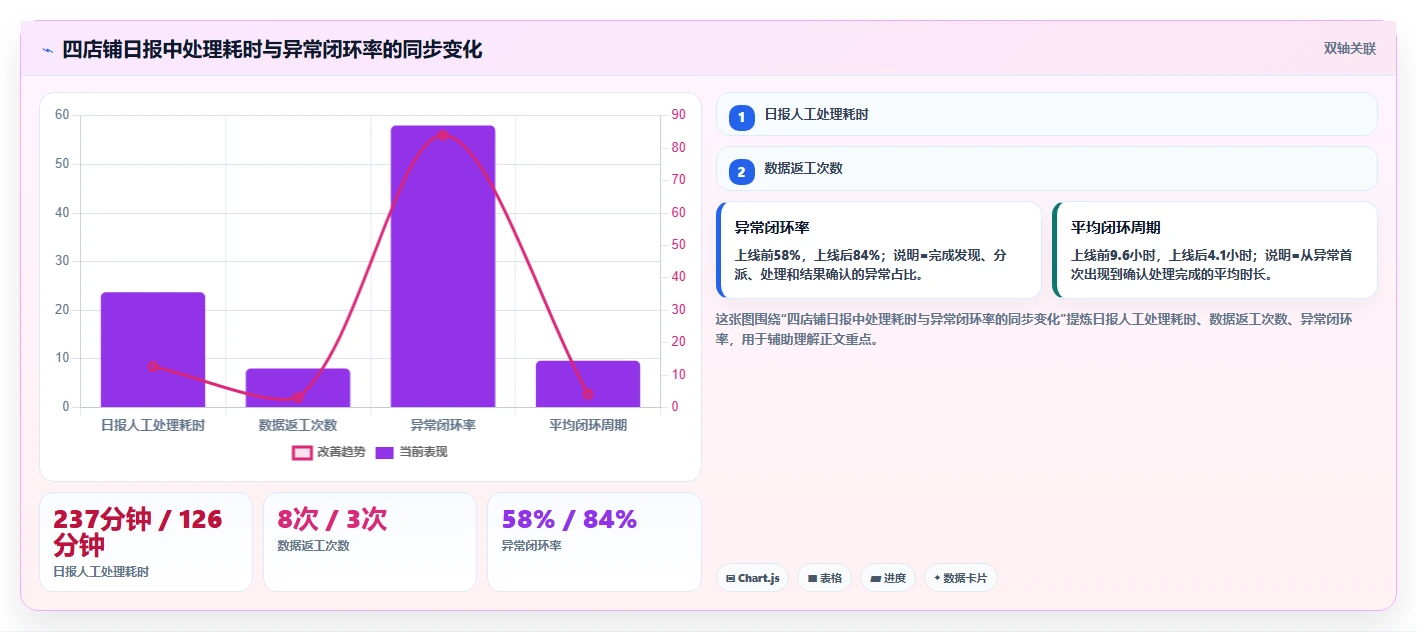Screen dimensions: 1417x632
Task: Click the 8次 / 3次 stat card
Action: point(370,542)
